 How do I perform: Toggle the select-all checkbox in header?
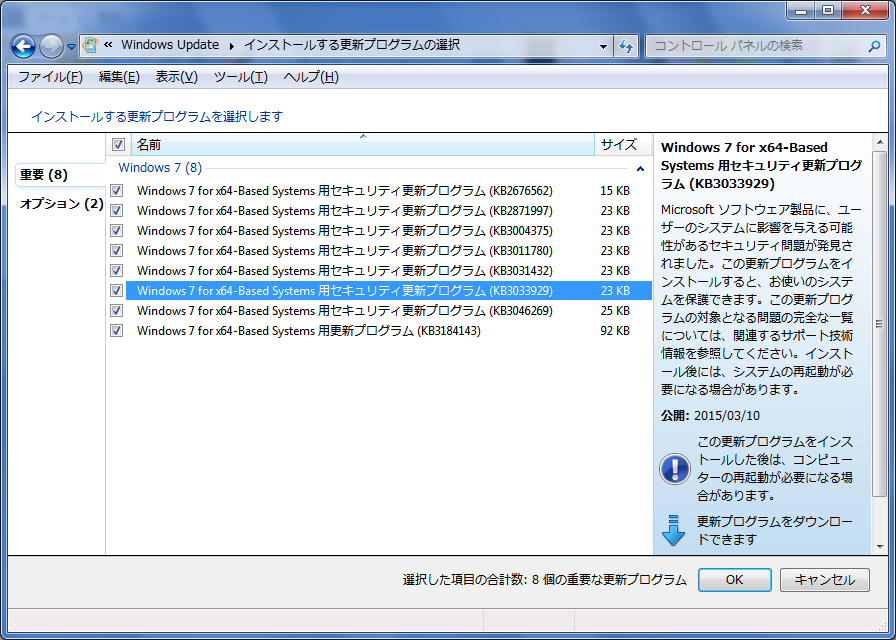point(119,145)
